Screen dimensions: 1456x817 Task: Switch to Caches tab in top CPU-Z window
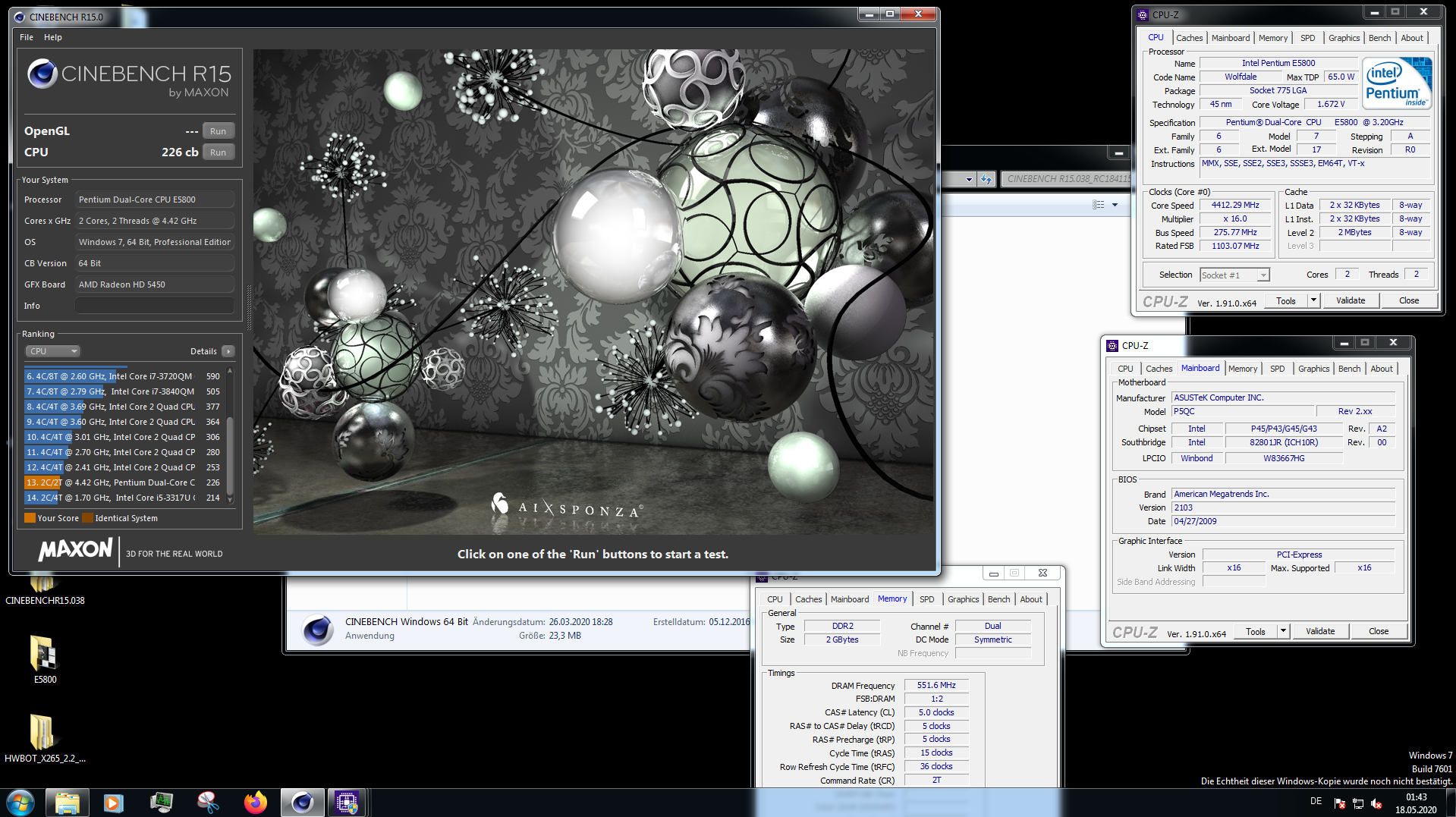click(1189, 38)
